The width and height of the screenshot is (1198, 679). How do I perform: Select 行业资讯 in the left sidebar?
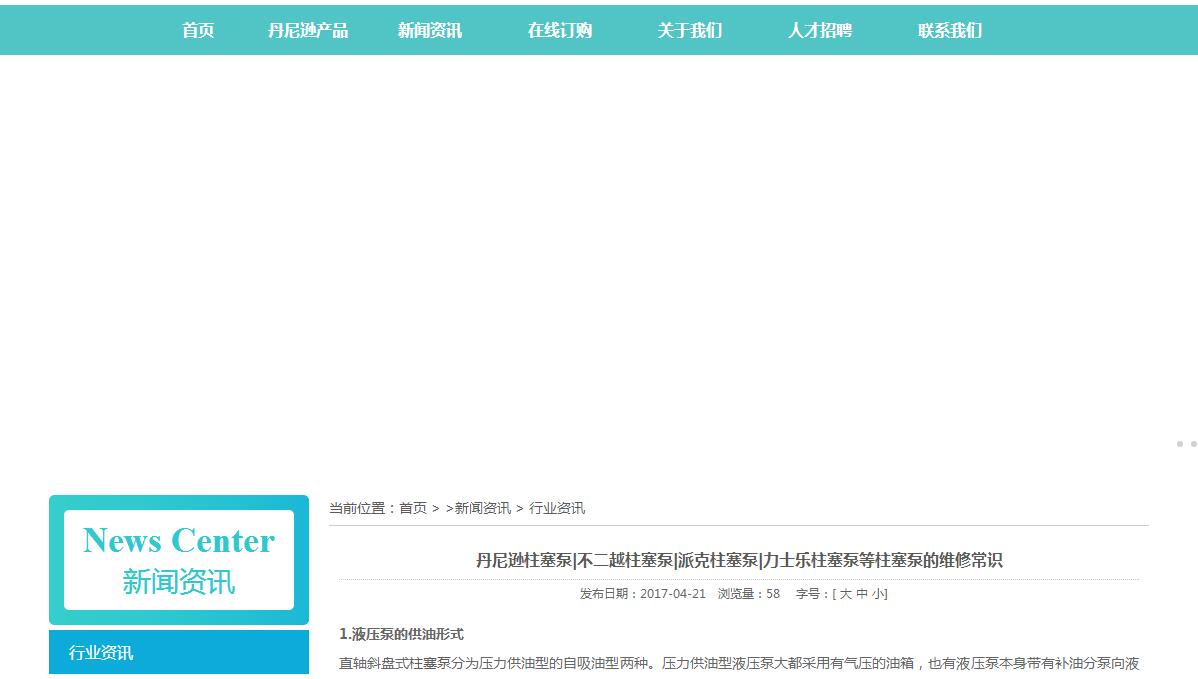(179, 652)
